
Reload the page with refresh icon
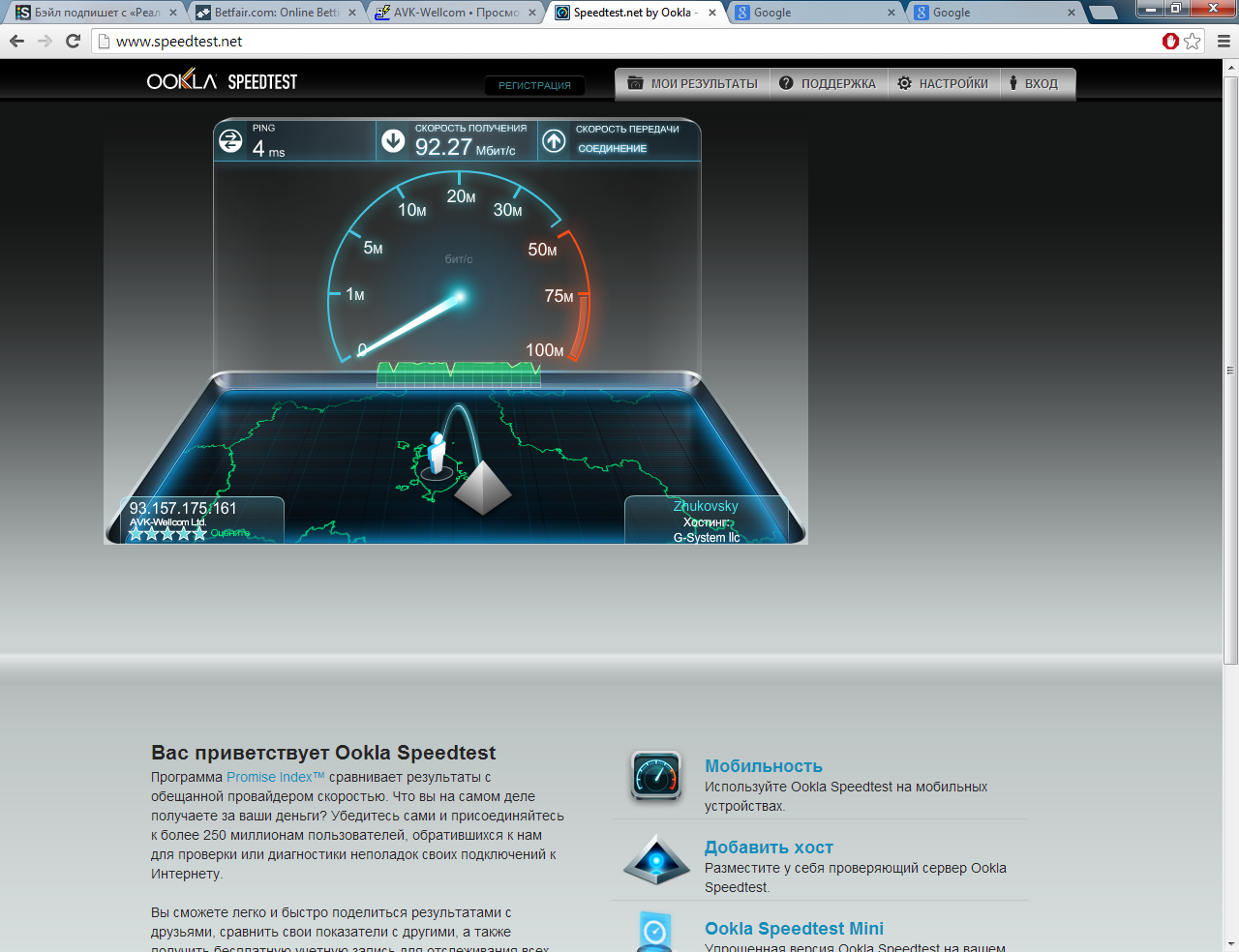[x=73, y=41]
